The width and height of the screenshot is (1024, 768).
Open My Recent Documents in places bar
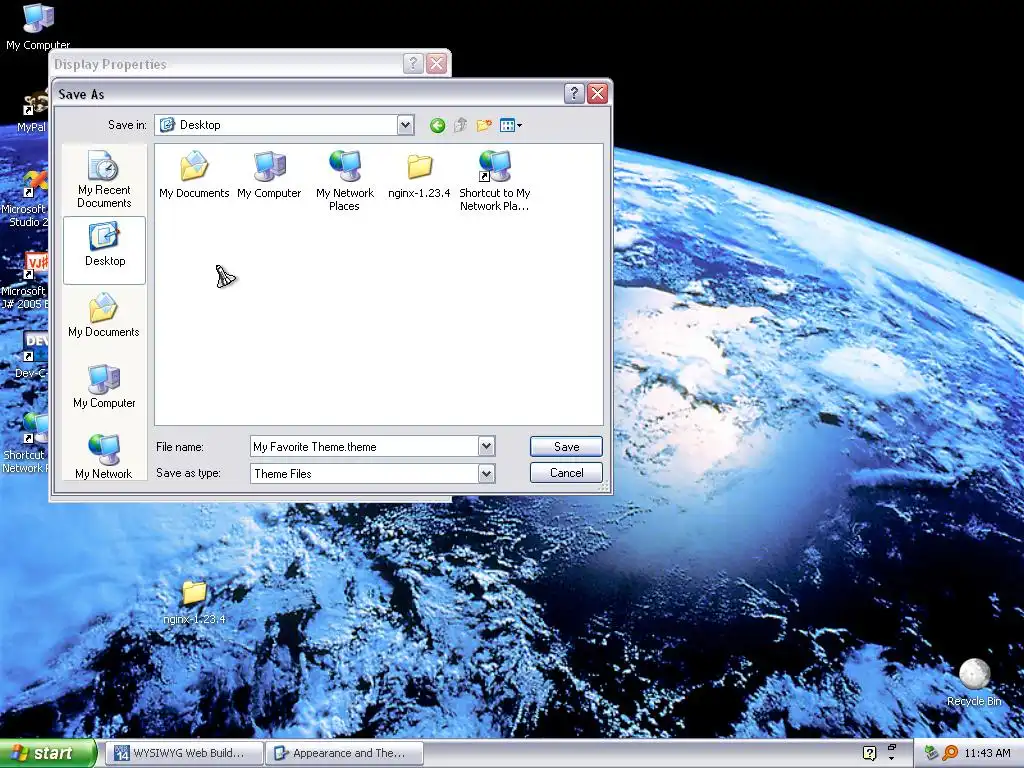pos(104,180)
